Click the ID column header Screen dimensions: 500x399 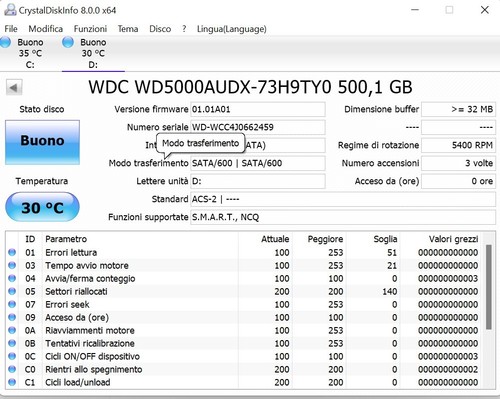coord(30,239)
